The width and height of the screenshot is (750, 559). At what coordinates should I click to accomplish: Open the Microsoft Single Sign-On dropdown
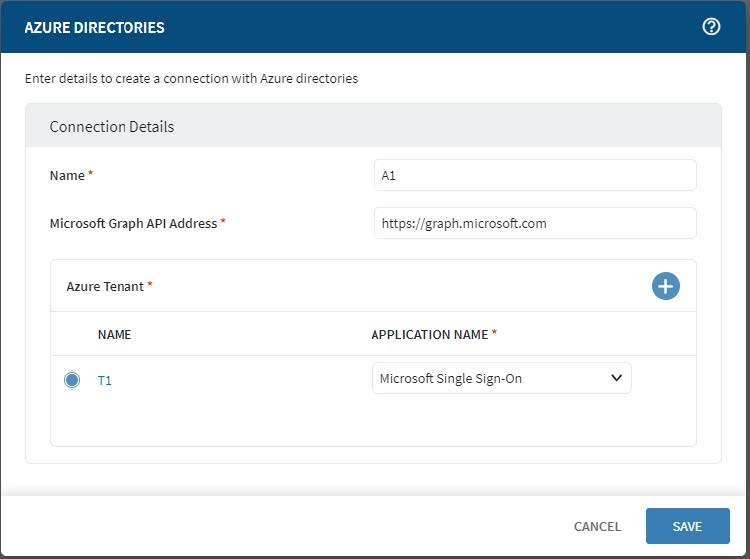click(490, 379)
